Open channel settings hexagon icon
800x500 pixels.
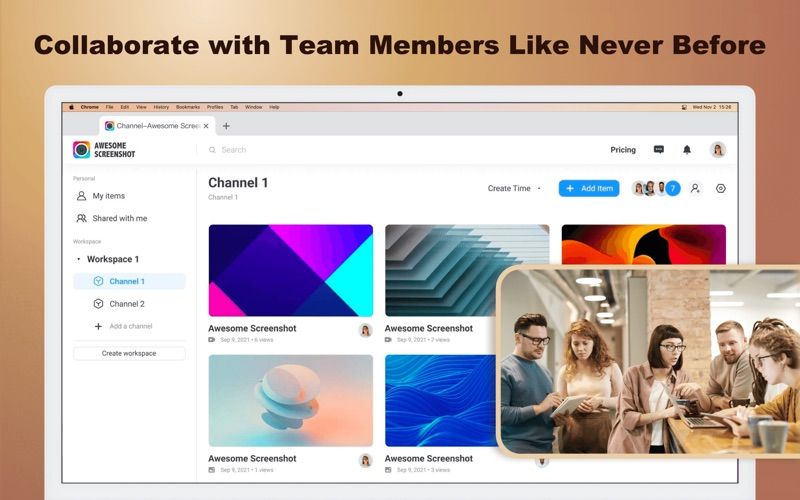[720, 188]
